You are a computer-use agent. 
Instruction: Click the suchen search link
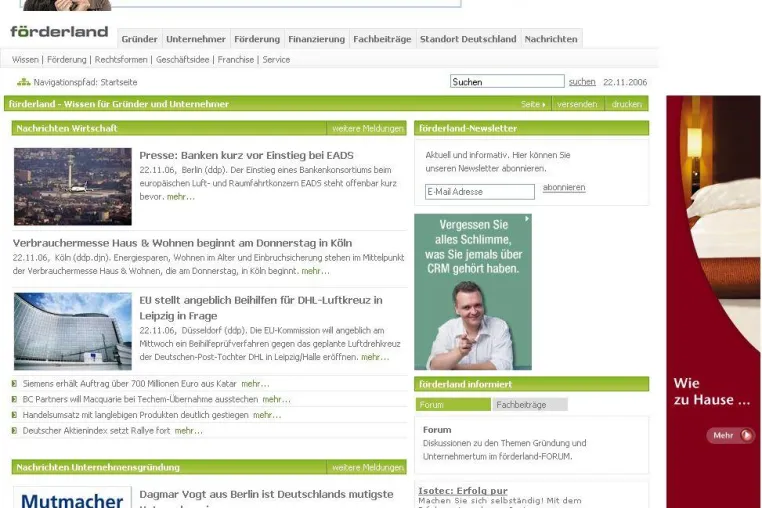(582, 82)
